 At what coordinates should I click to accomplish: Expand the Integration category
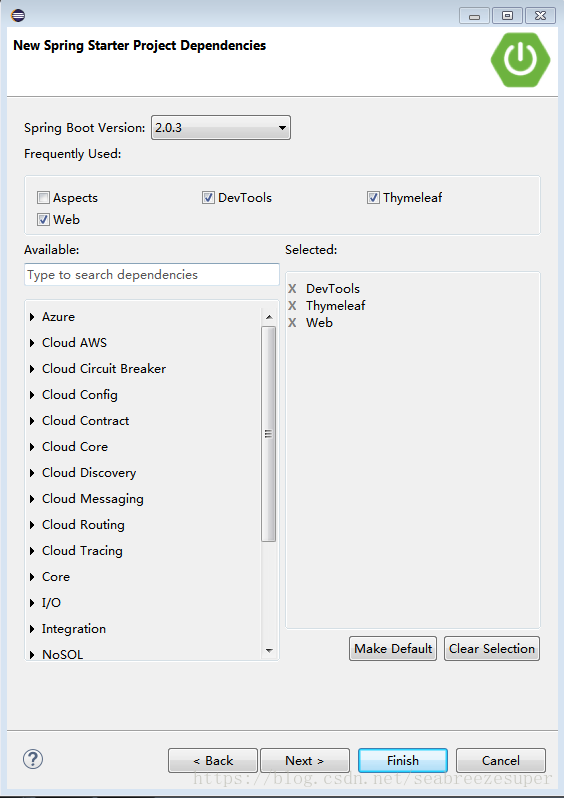(x=32, y=629)
